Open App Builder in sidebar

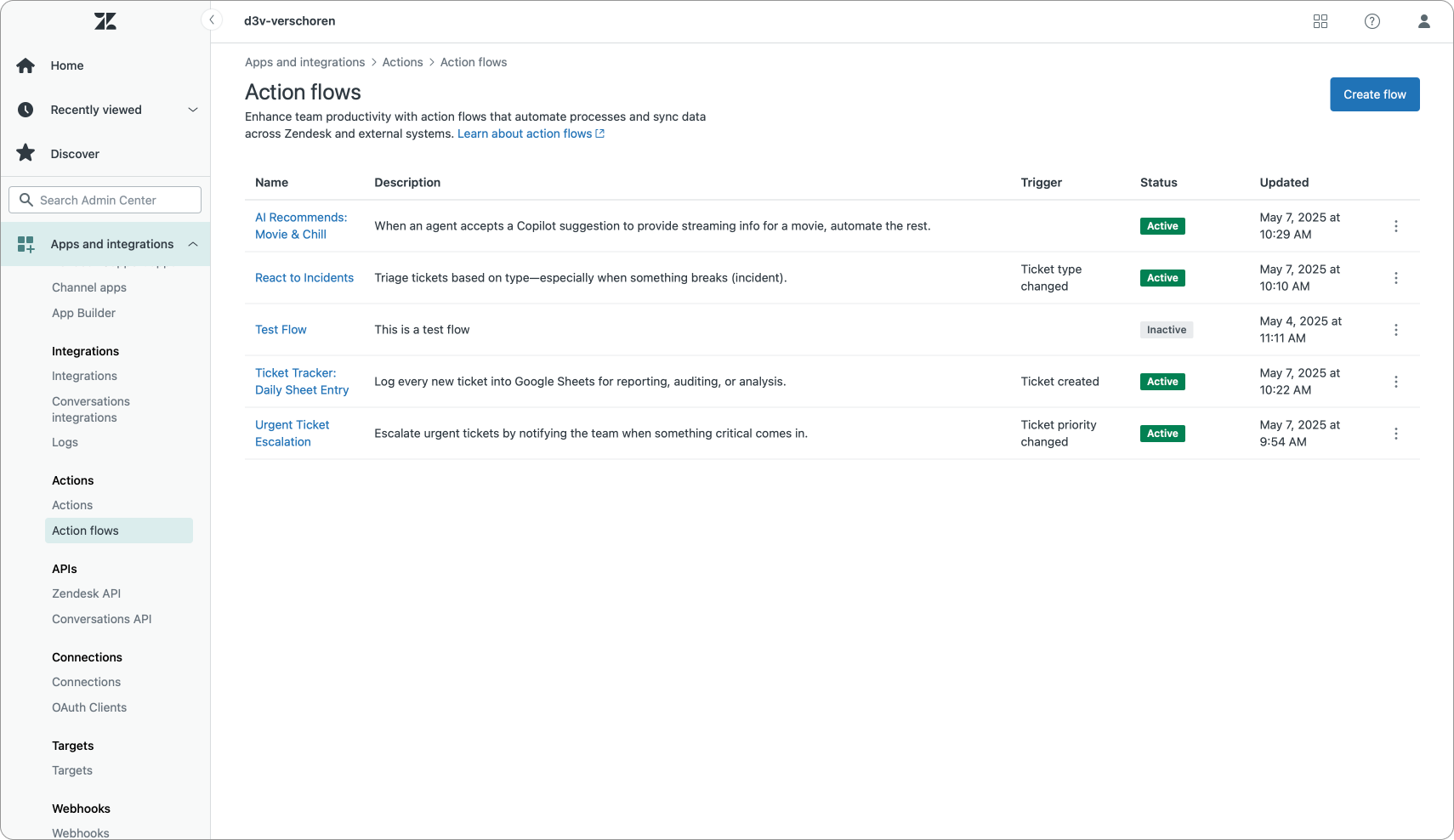tap(83, 313)
